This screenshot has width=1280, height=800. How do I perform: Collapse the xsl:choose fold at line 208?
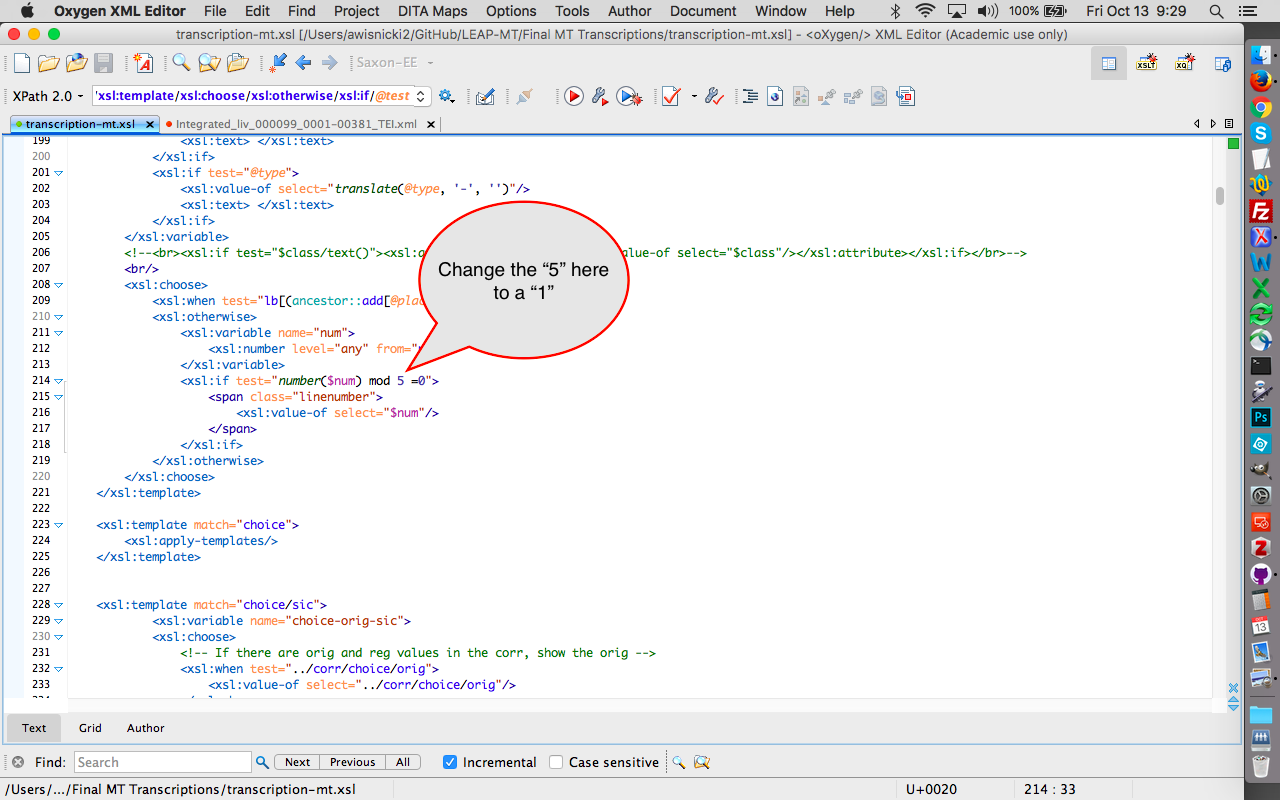coord(59,285)
